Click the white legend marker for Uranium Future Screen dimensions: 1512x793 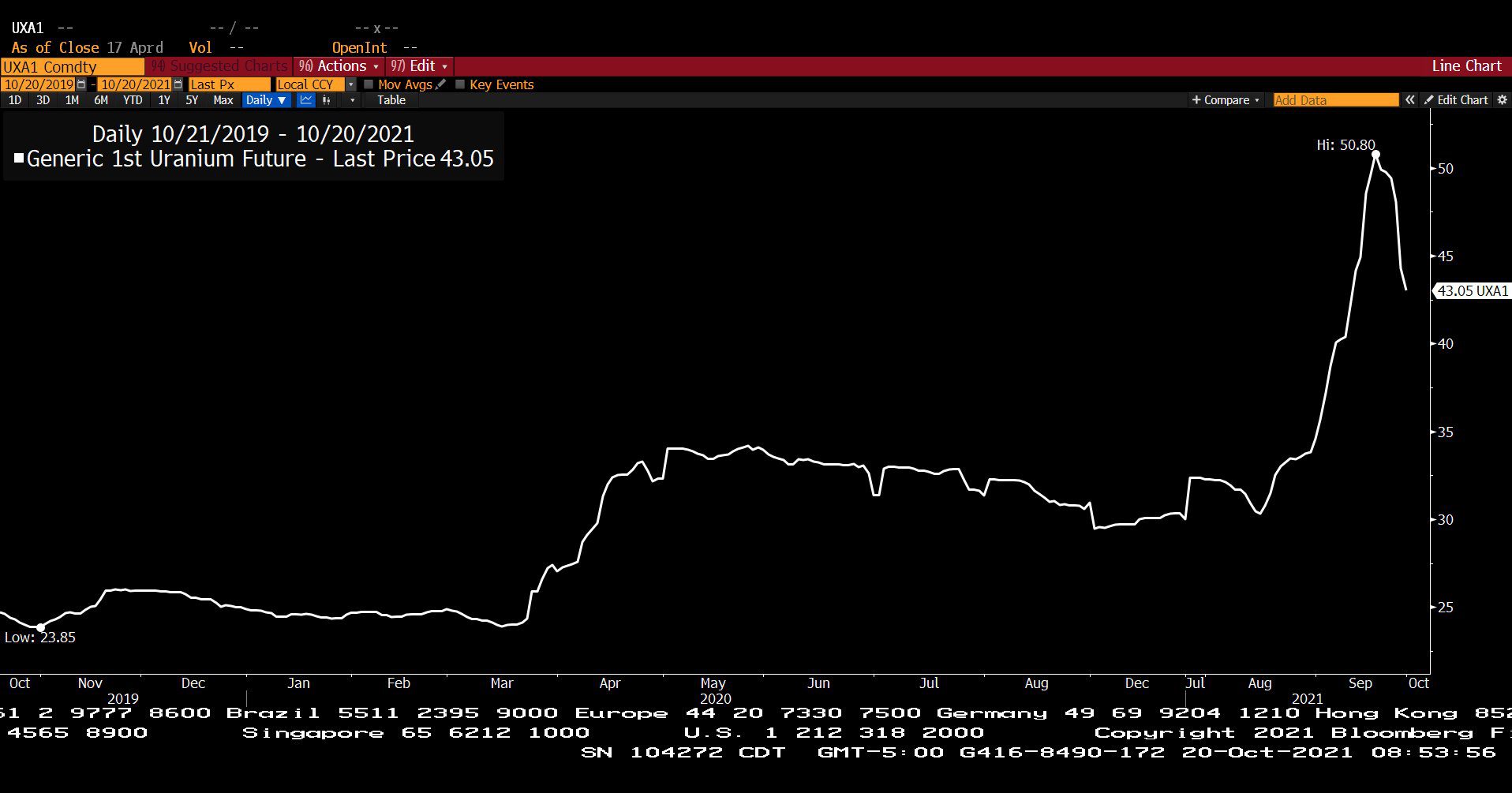(x=19, y=158)
